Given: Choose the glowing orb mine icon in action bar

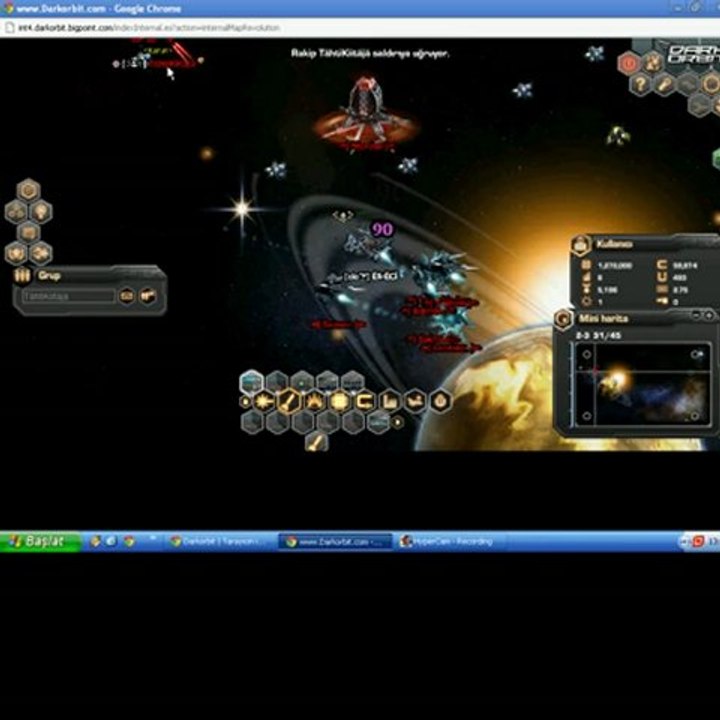Looking at the screenshot, I should click(x=339, y=402).
